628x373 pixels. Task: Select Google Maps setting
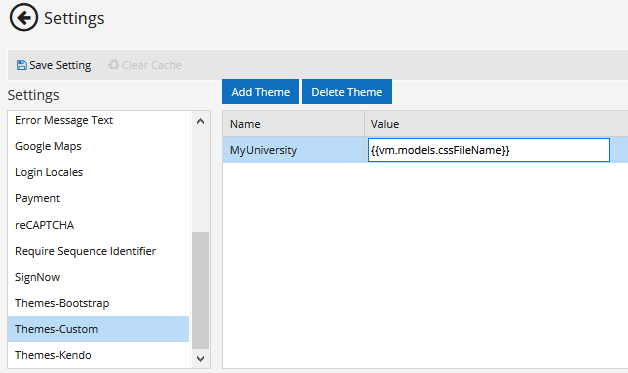tap(98, 146)
